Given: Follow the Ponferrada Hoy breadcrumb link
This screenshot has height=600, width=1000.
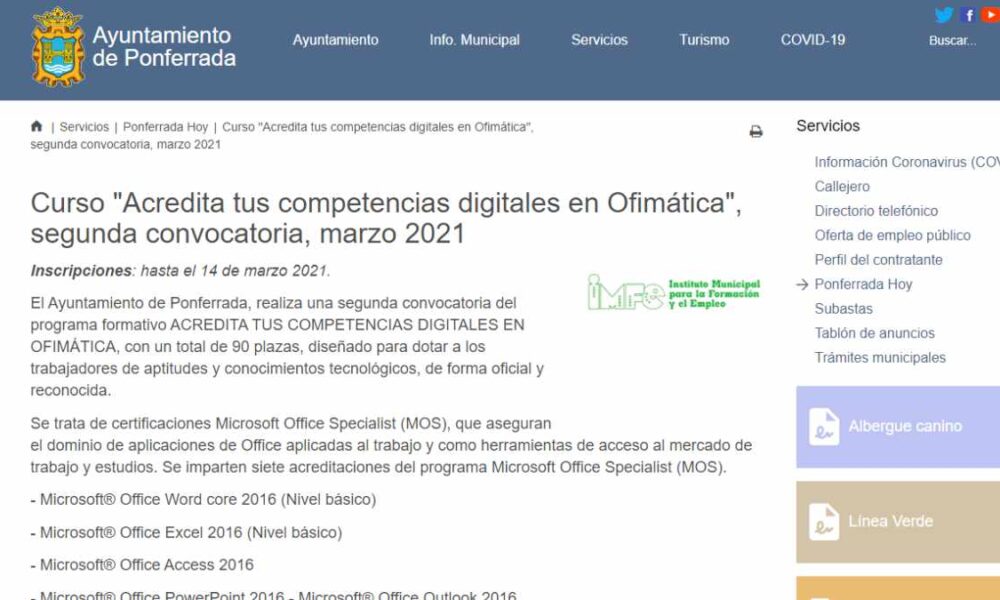Looking at the screenshot, I should click(x=165, y=127).
